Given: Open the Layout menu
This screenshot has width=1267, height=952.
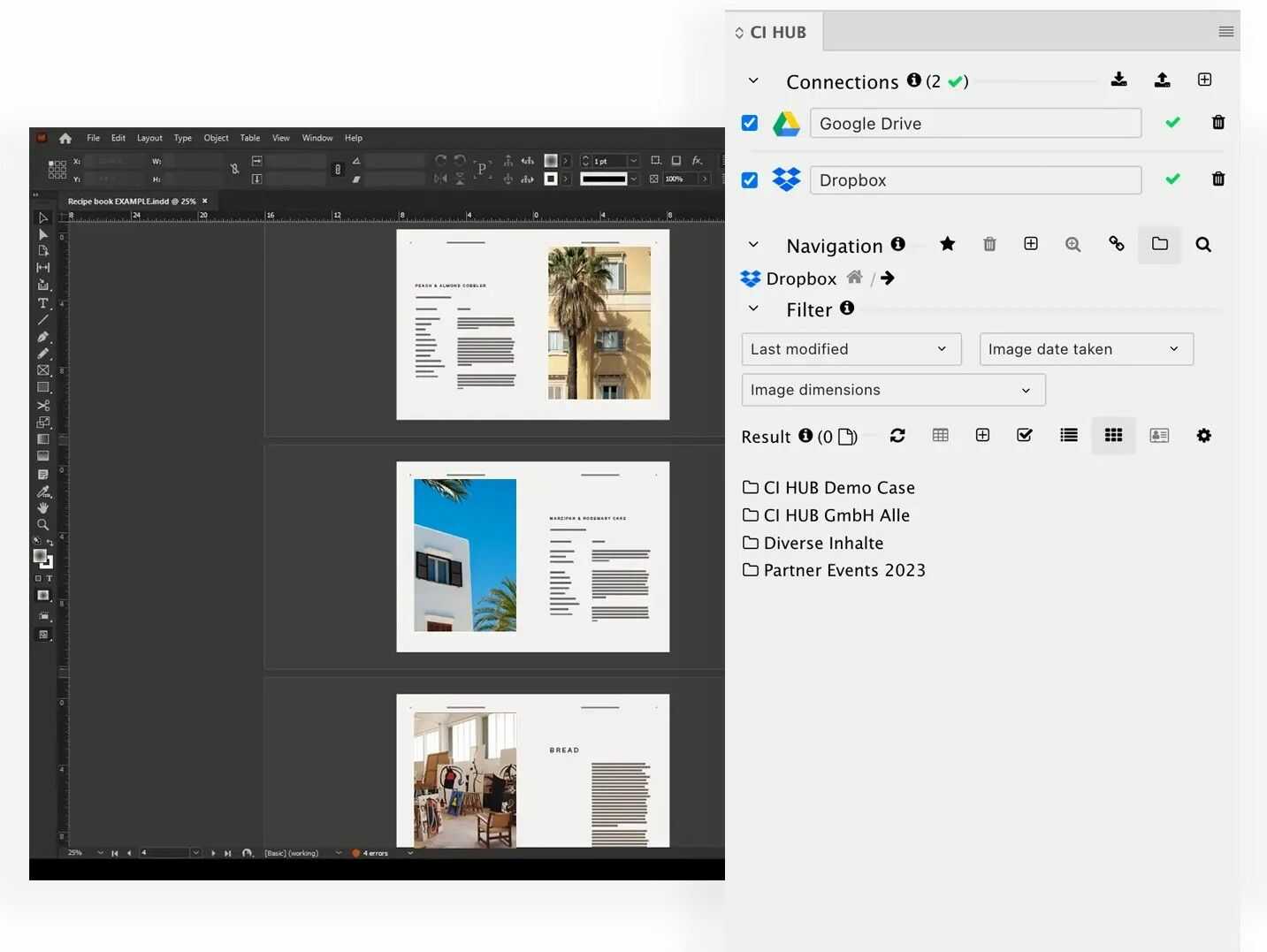Looking at the screenshot, I should click(x=149, y=138).
